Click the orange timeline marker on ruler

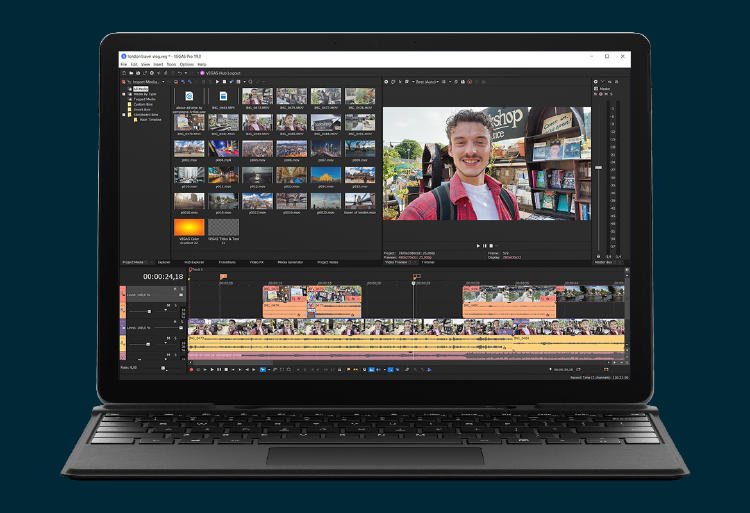(x=223, y=276)
